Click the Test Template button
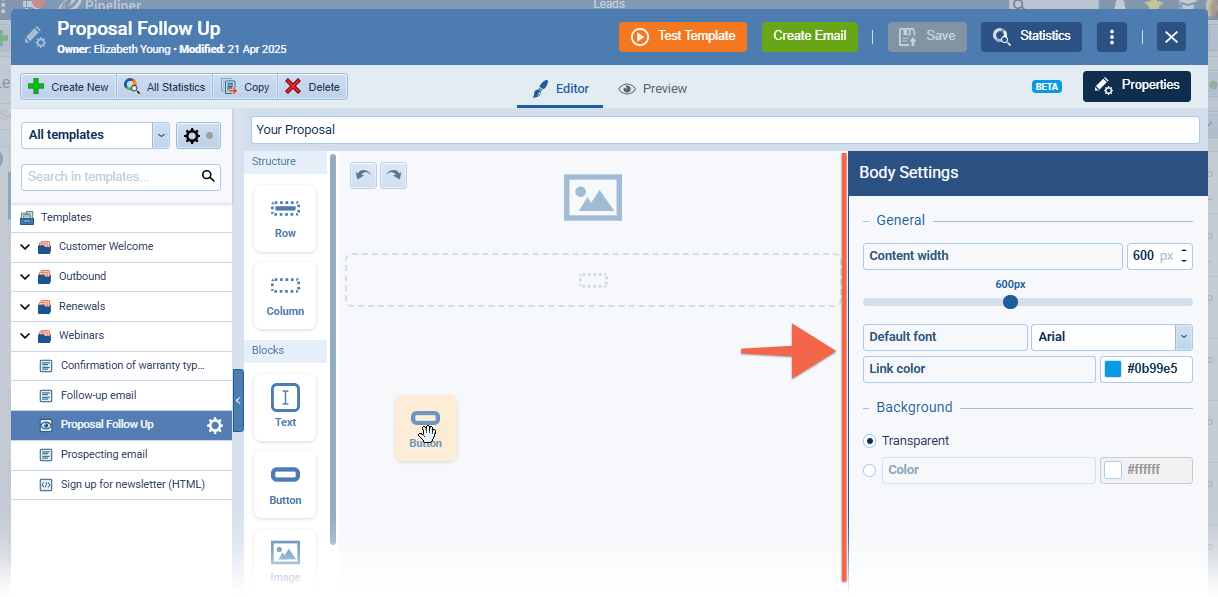 [683, 36]
